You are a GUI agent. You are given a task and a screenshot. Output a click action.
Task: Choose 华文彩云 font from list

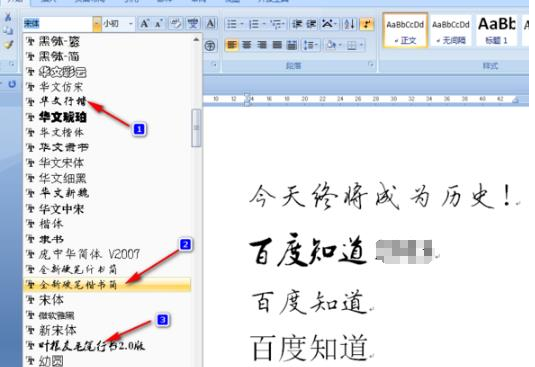107,71
